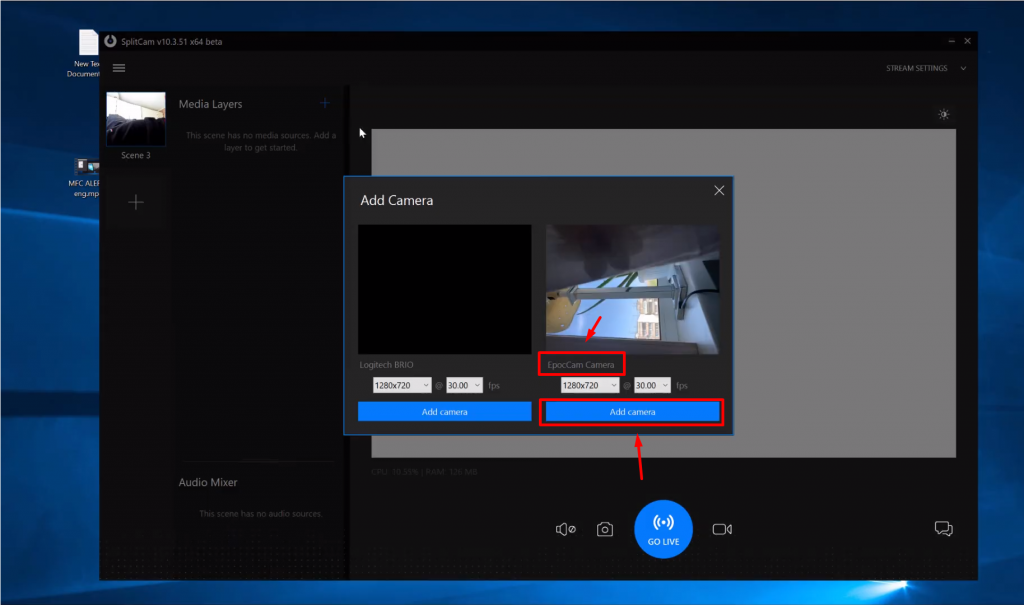Open Logitech BRIO fps dropdown
This screenshot has height=605, width=1024.
[464, 385]
